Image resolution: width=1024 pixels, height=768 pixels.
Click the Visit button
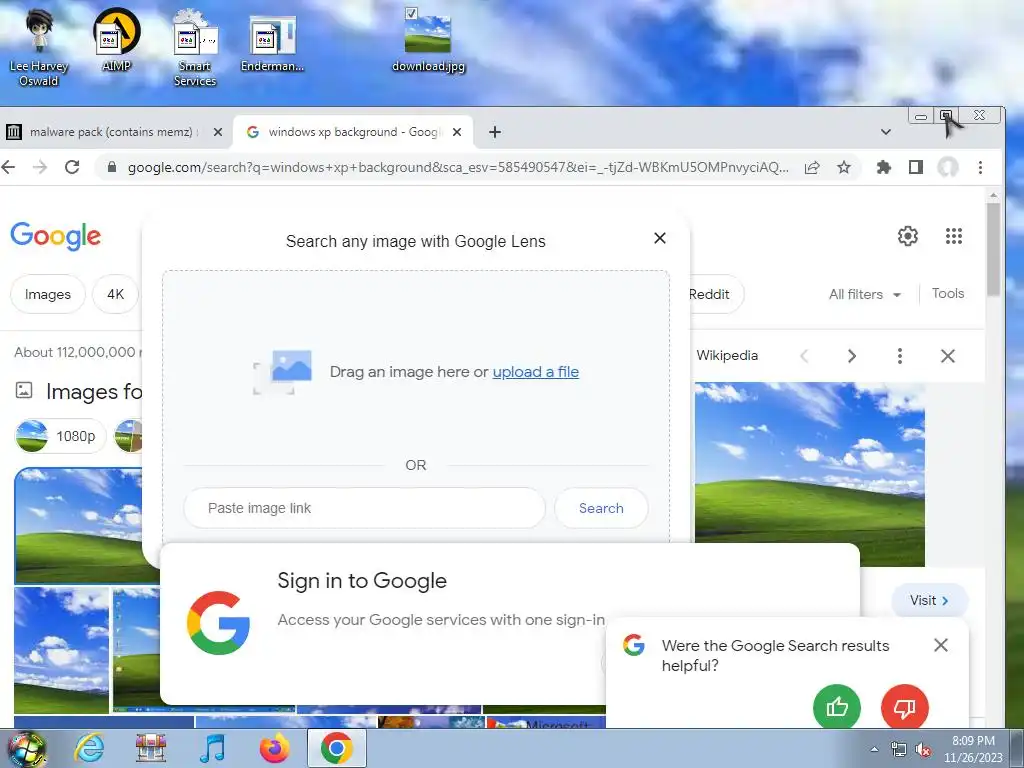pos(929,600)
